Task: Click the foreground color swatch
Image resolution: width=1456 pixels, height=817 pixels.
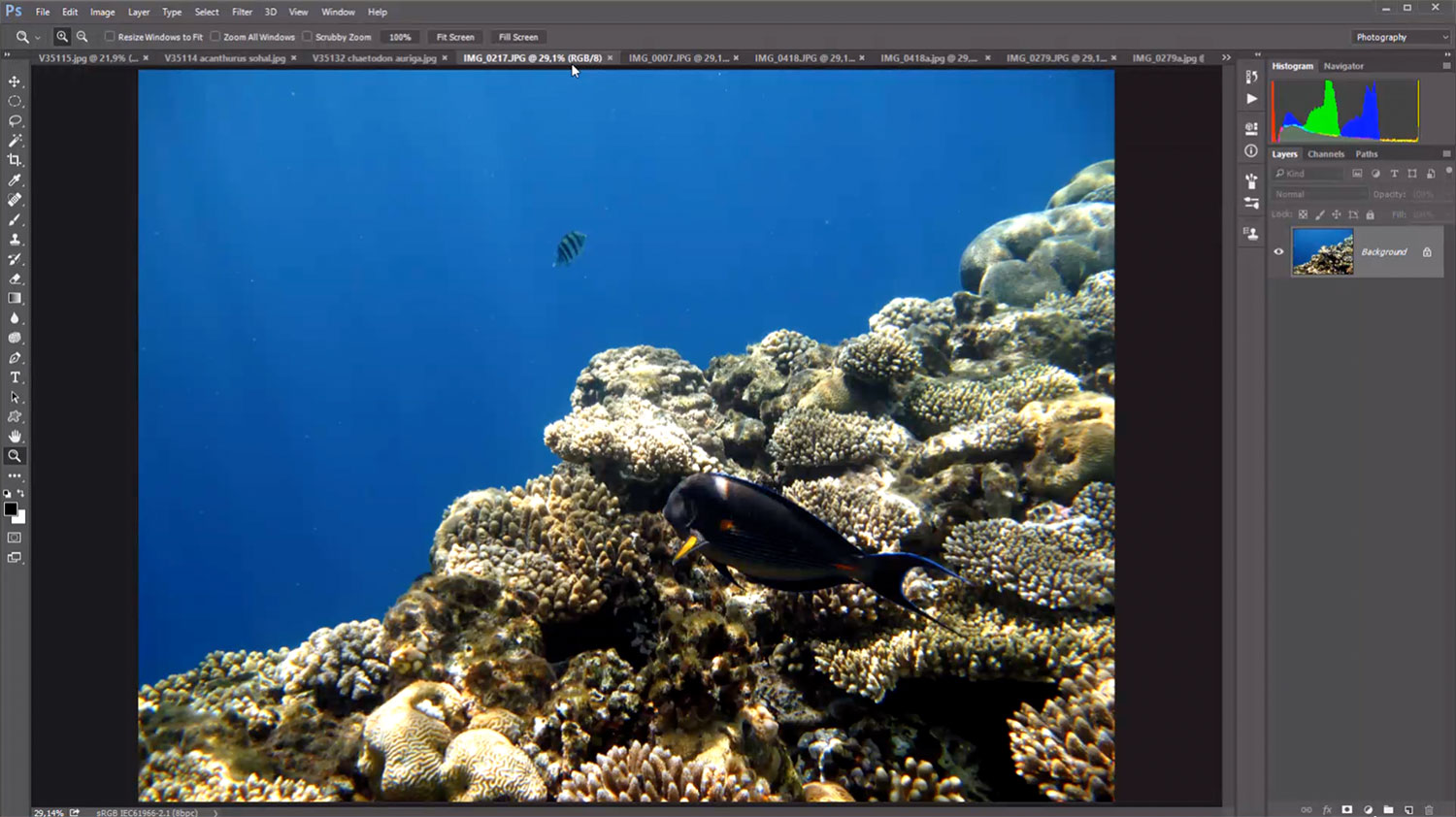Action: pos(10,509)
